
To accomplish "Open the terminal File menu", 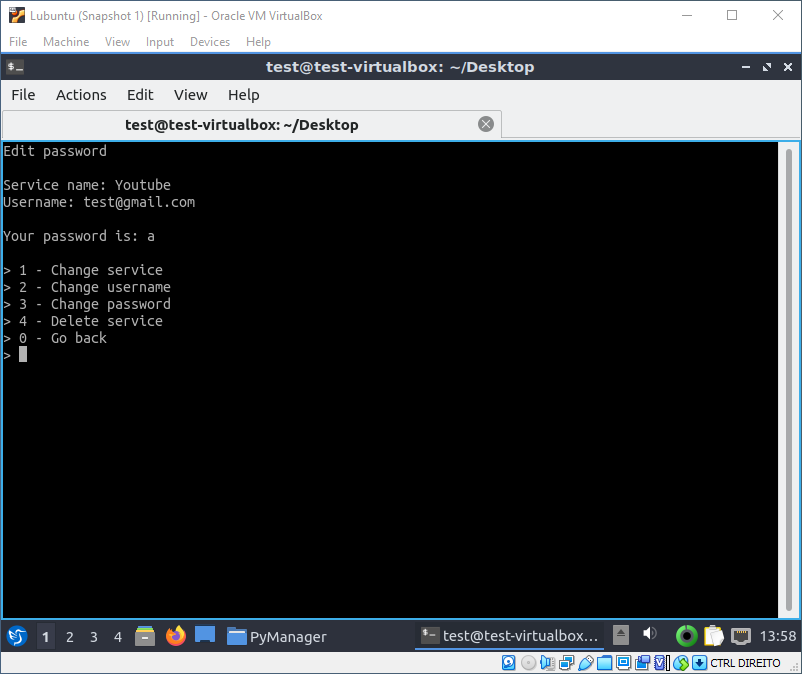I will pos(23,95).
